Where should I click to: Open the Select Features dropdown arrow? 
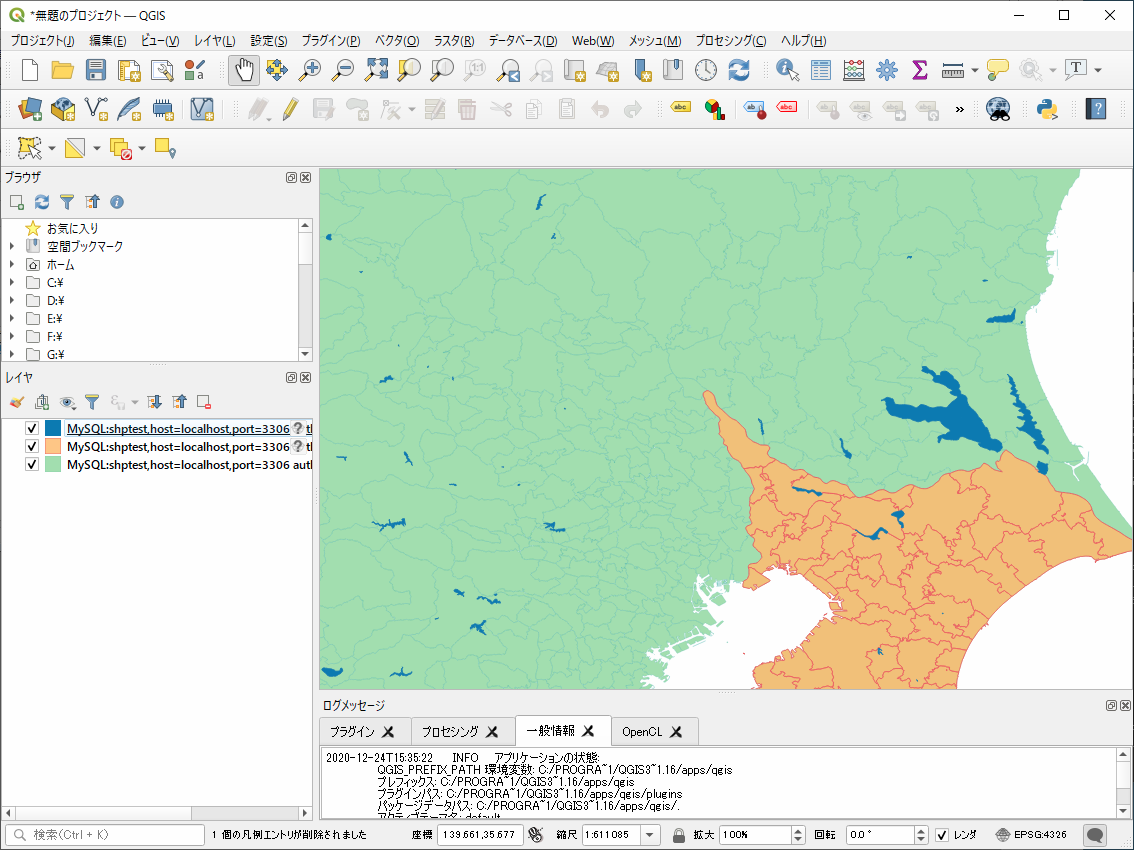52,148
